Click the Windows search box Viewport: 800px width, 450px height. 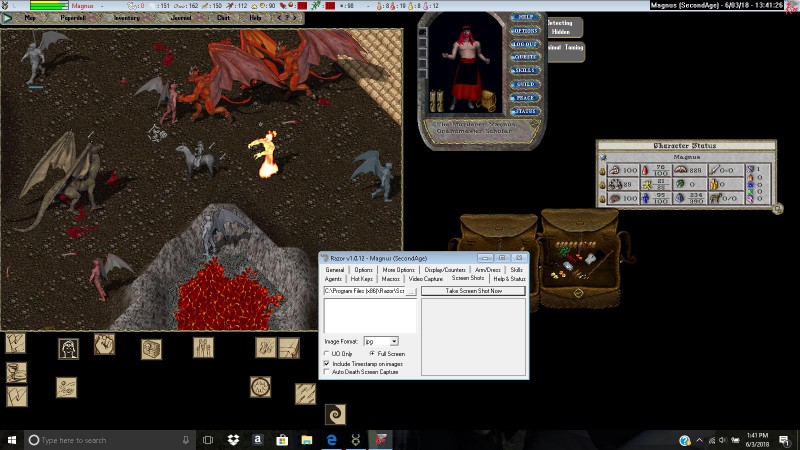(110, 440)
